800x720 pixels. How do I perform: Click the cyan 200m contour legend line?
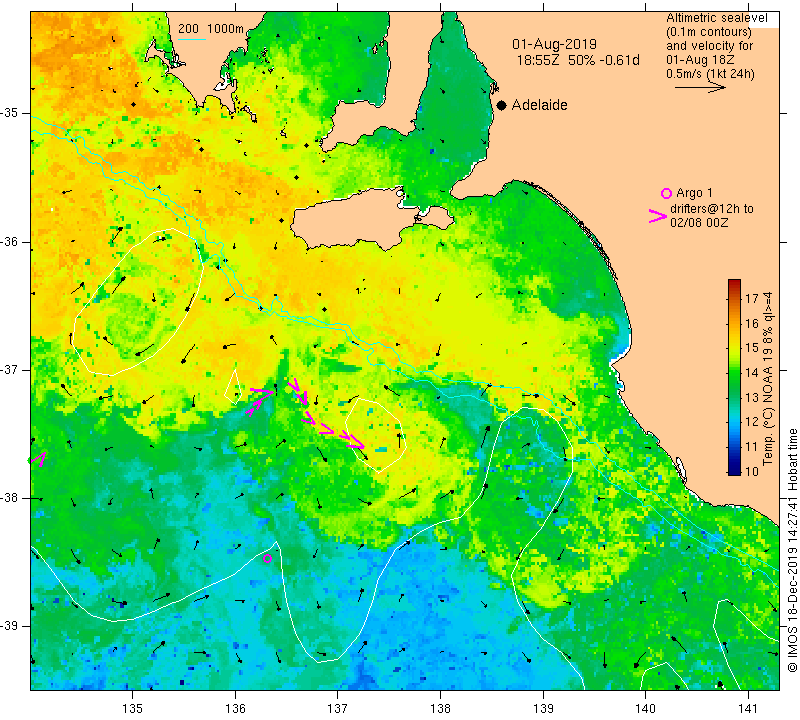pyautogui.click(x=192, y=39)
